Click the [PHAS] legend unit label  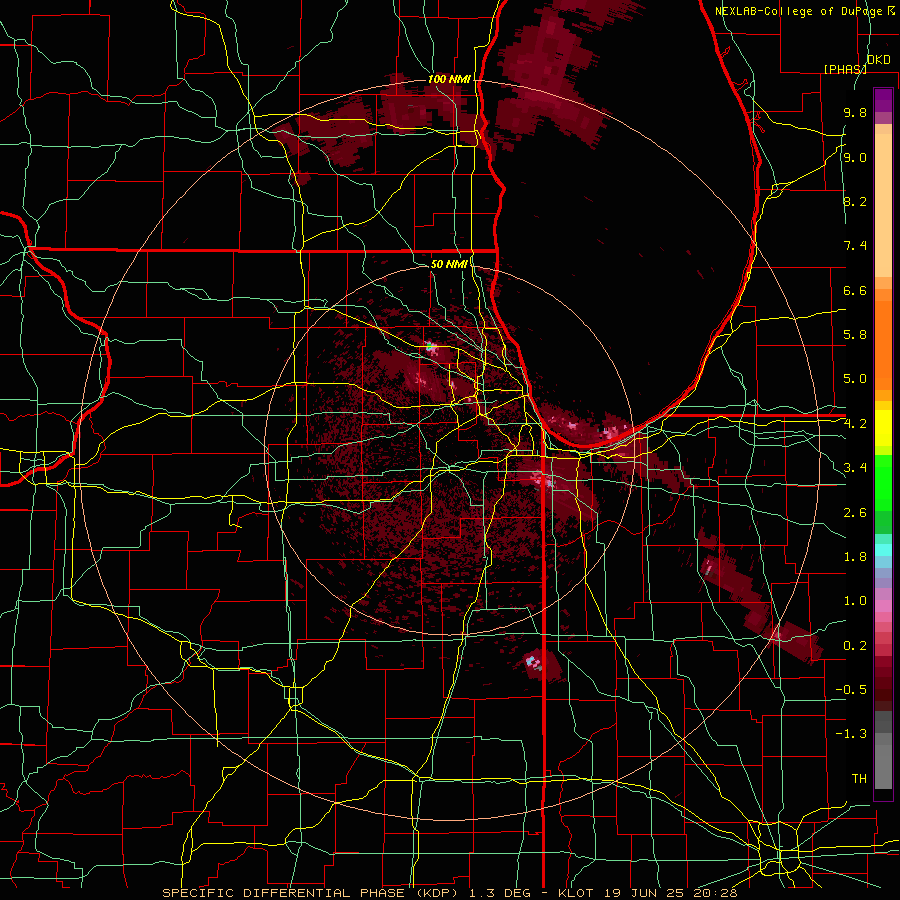click(845, 69)
